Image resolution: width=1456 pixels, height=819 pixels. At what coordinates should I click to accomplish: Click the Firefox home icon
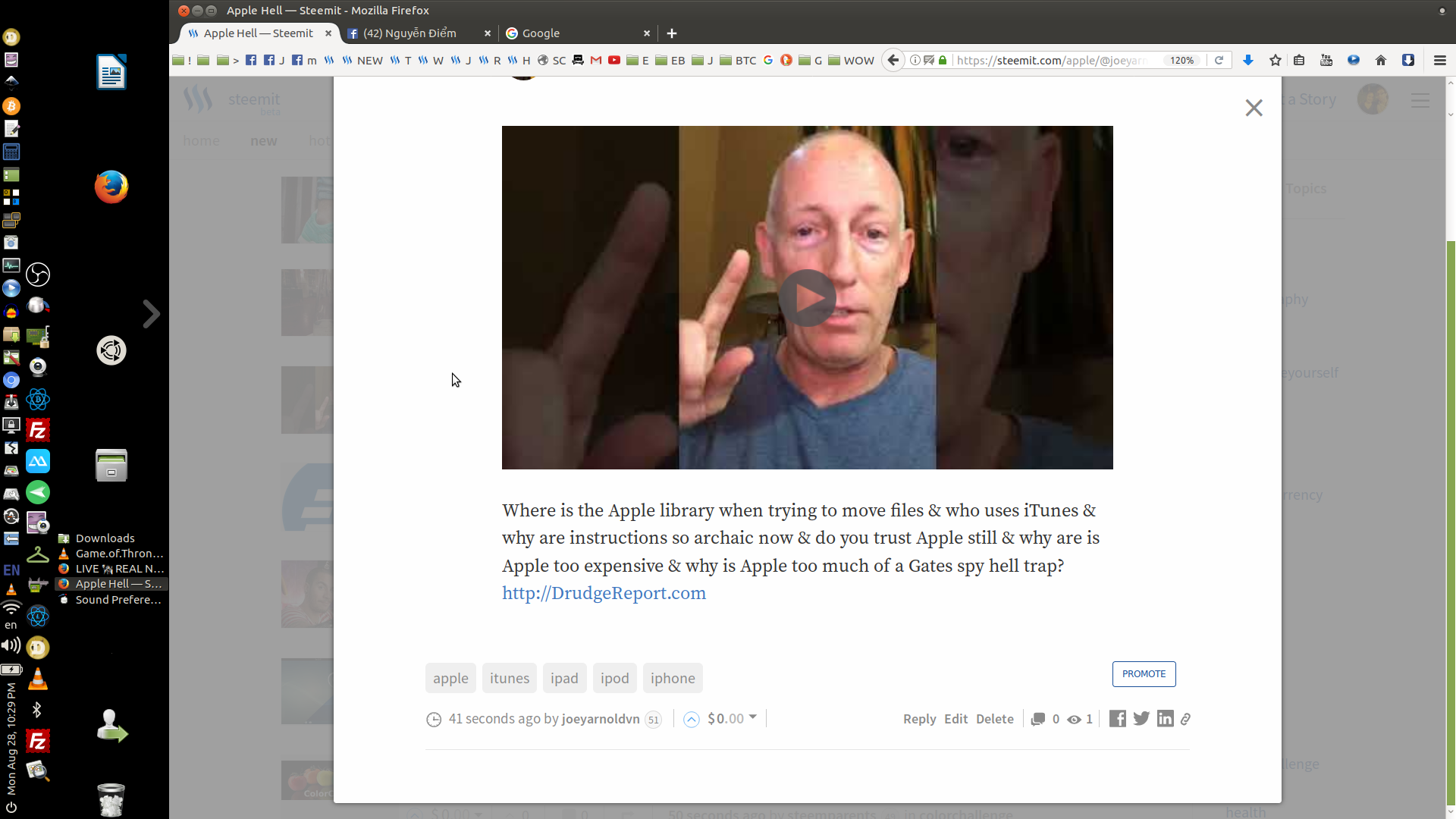[1382, 60]
